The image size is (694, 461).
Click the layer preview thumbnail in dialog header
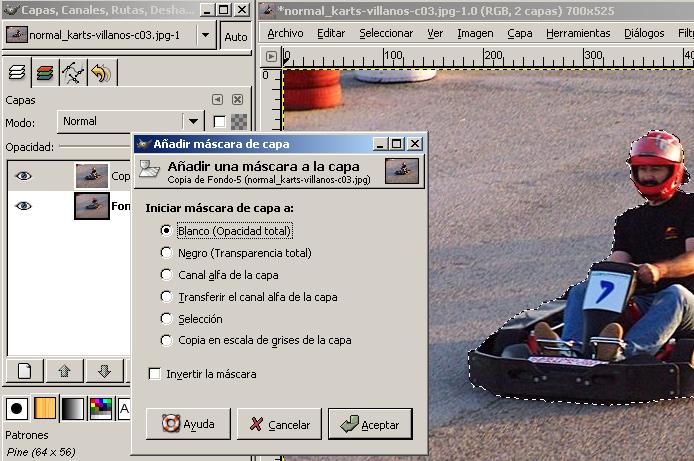401,171
